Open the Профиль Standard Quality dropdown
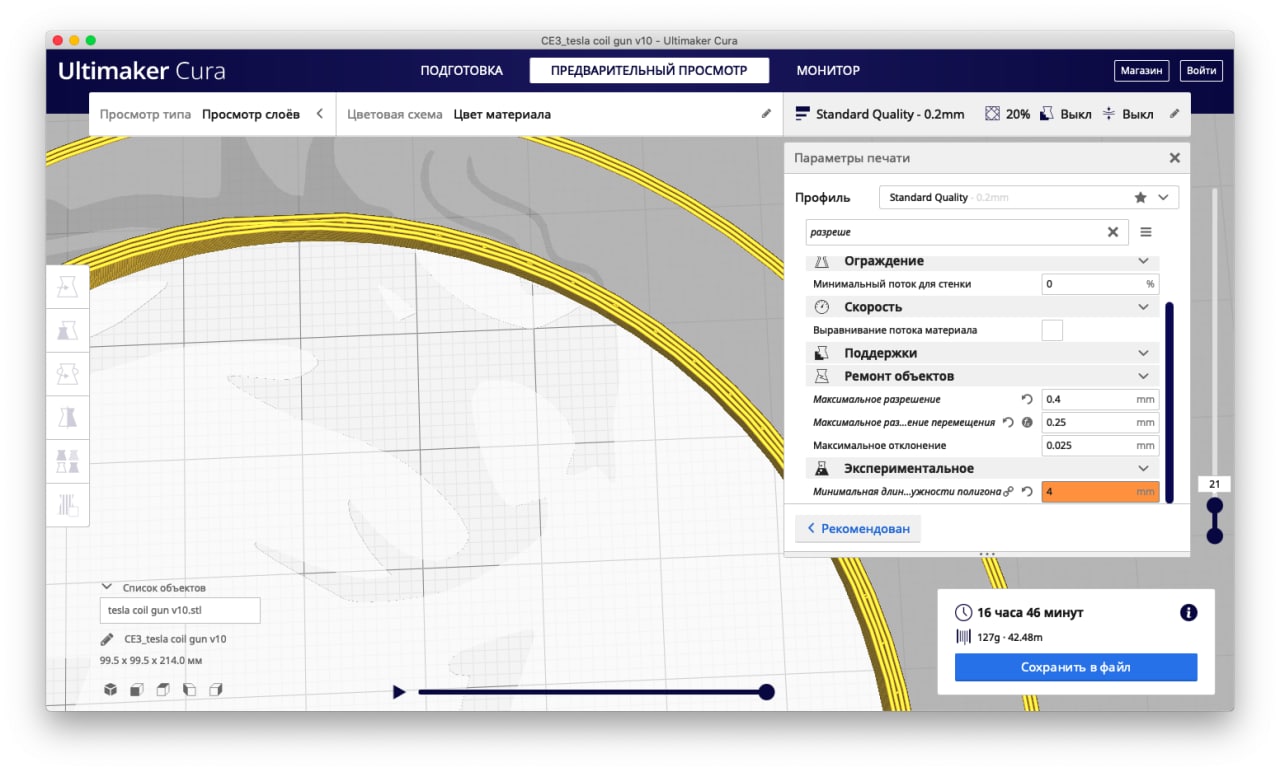 click(x=1029, y=197)
